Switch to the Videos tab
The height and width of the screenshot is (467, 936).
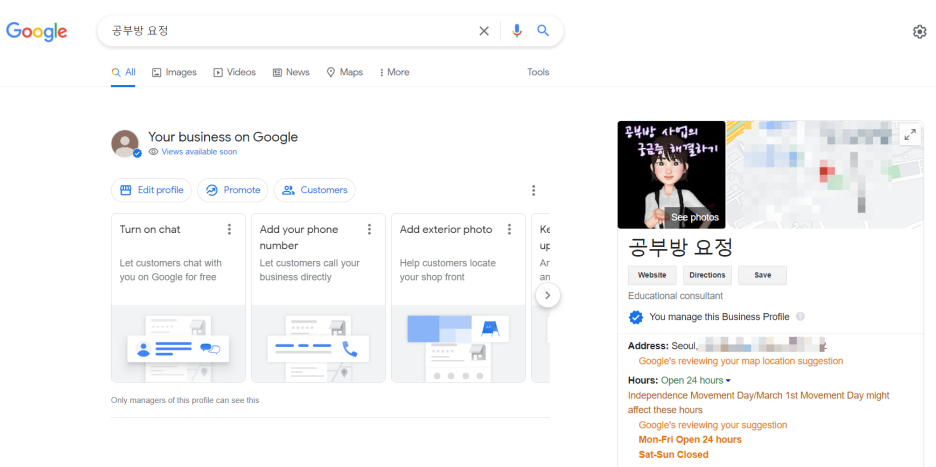tap(235, 72)
